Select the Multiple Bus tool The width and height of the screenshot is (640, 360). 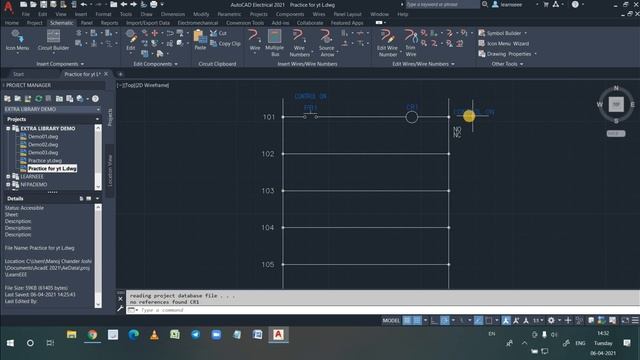click(x=274, y=42)
